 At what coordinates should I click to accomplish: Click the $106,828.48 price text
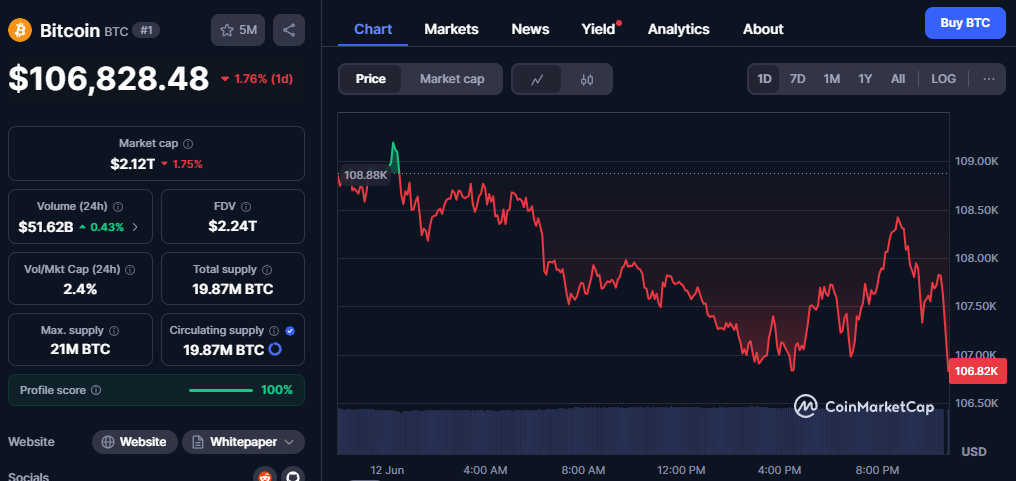(109, 79)
